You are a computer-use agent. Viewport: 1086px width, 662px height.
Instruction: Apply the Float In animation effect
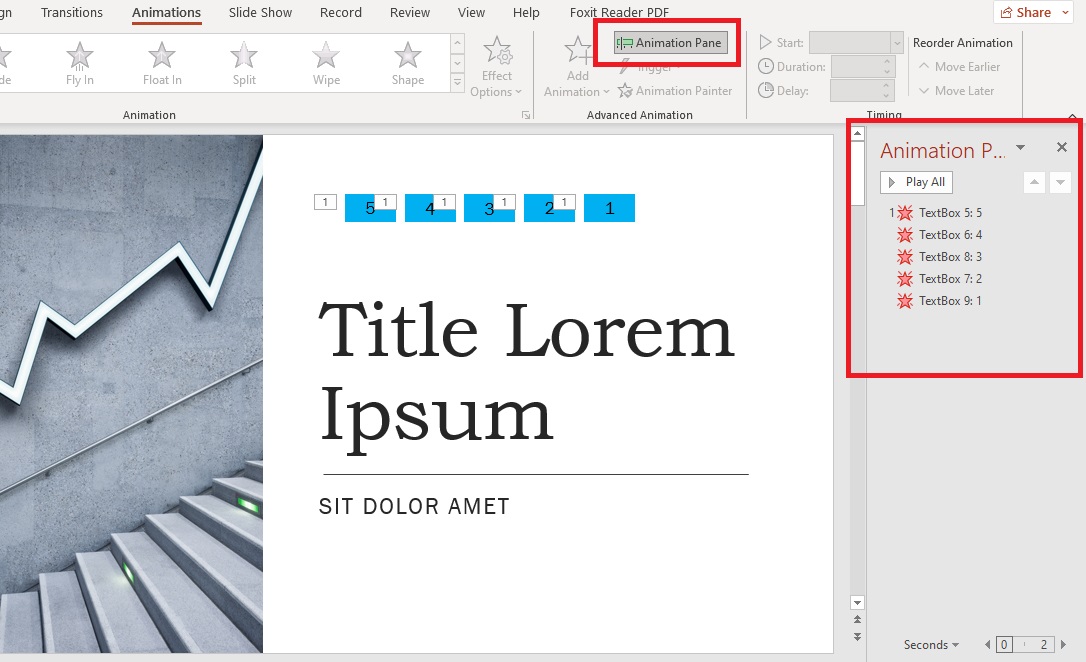pos(161,62)
